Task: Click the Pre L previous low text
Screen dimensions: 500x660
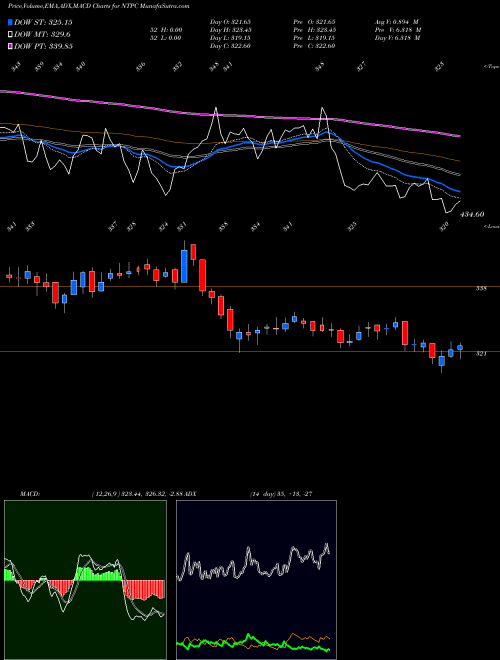Action: pos(314,38)
